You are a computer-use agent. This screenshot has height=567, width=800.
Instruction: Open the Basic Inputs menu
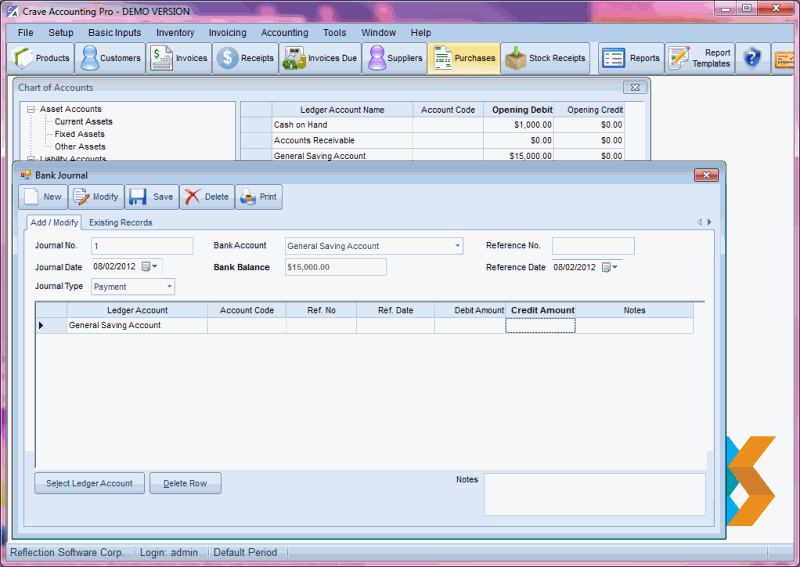tap(114, 33)
